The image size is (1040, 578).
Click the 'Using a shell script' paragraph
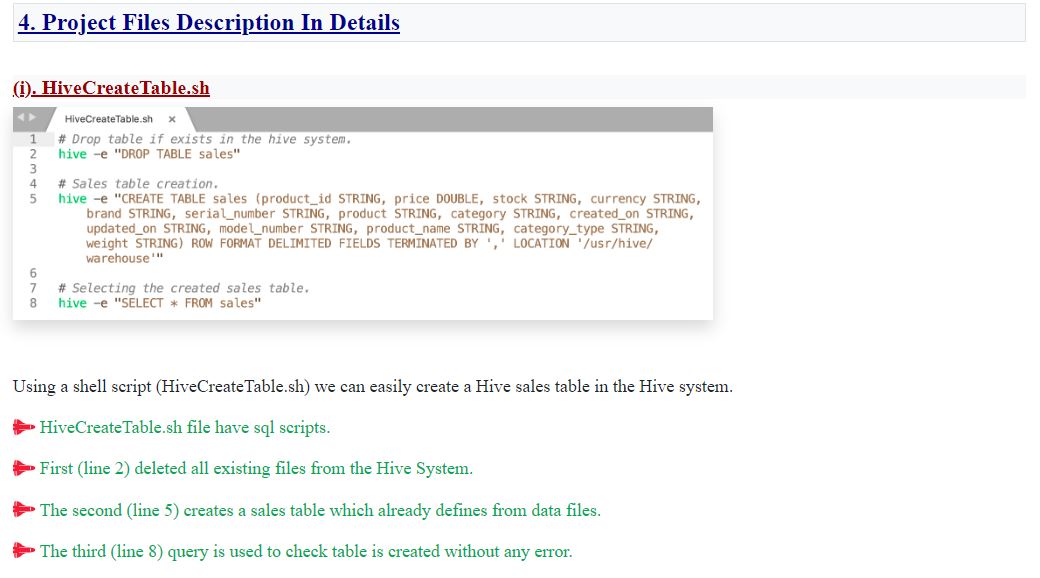tap(372, 387)
